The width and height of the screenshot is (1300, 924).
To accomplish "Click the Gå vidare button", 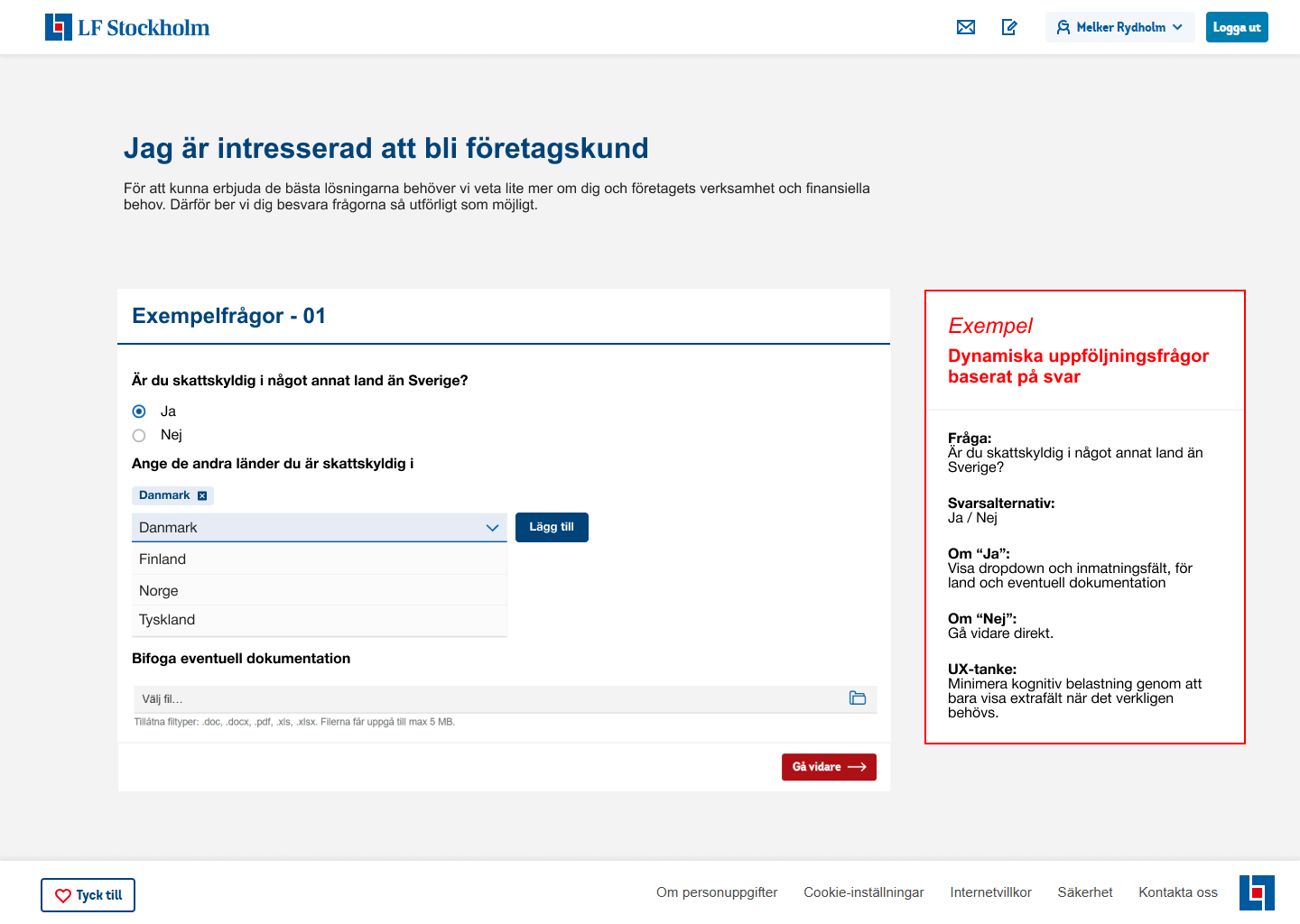I will tap(829, 767).
